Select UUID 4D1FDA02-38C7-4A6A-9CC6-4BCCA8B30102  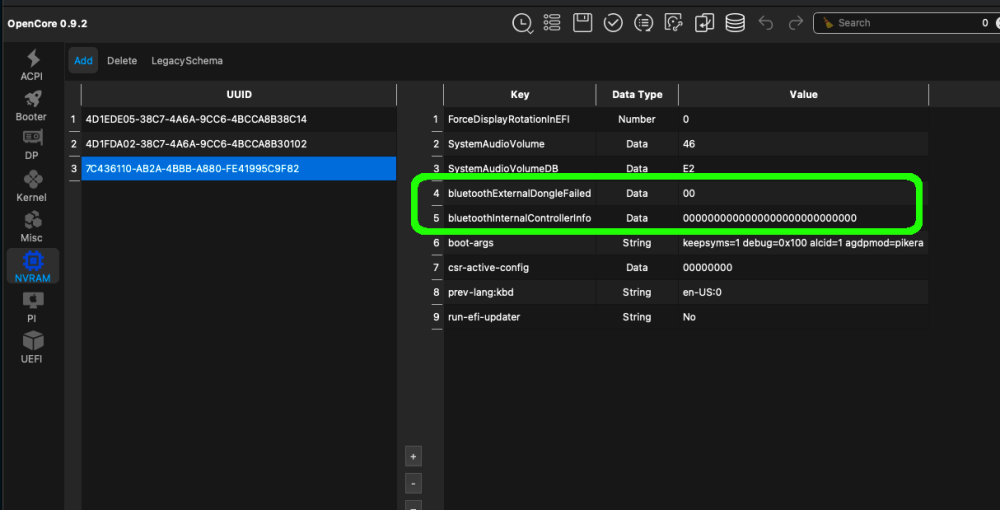(x=239, y=144)
